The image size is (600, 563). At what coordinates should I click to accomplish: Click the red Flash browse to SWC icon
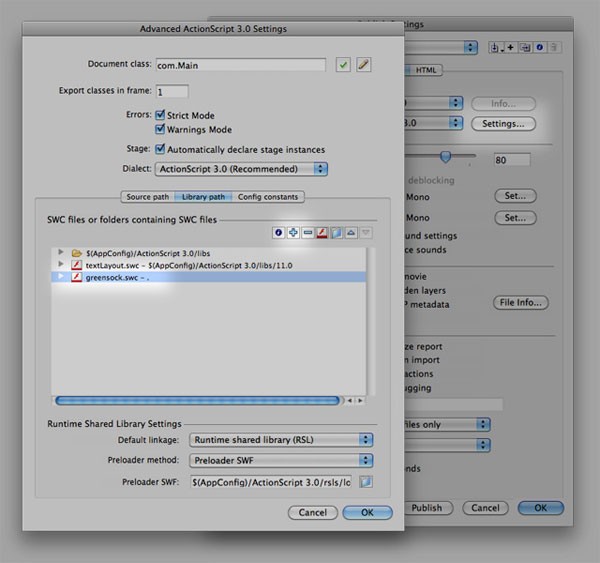322,232
